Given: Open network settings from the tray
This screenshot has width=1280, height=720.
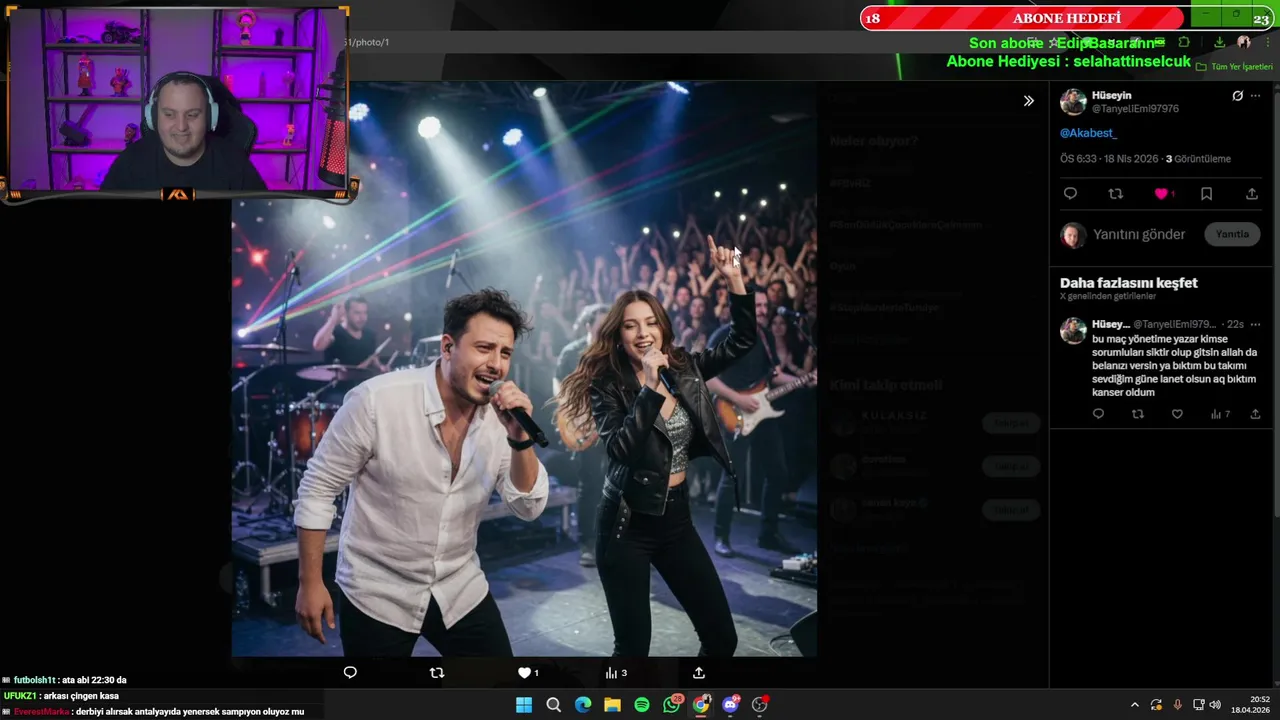Looking at the screenshot, I should (1198, 705).
